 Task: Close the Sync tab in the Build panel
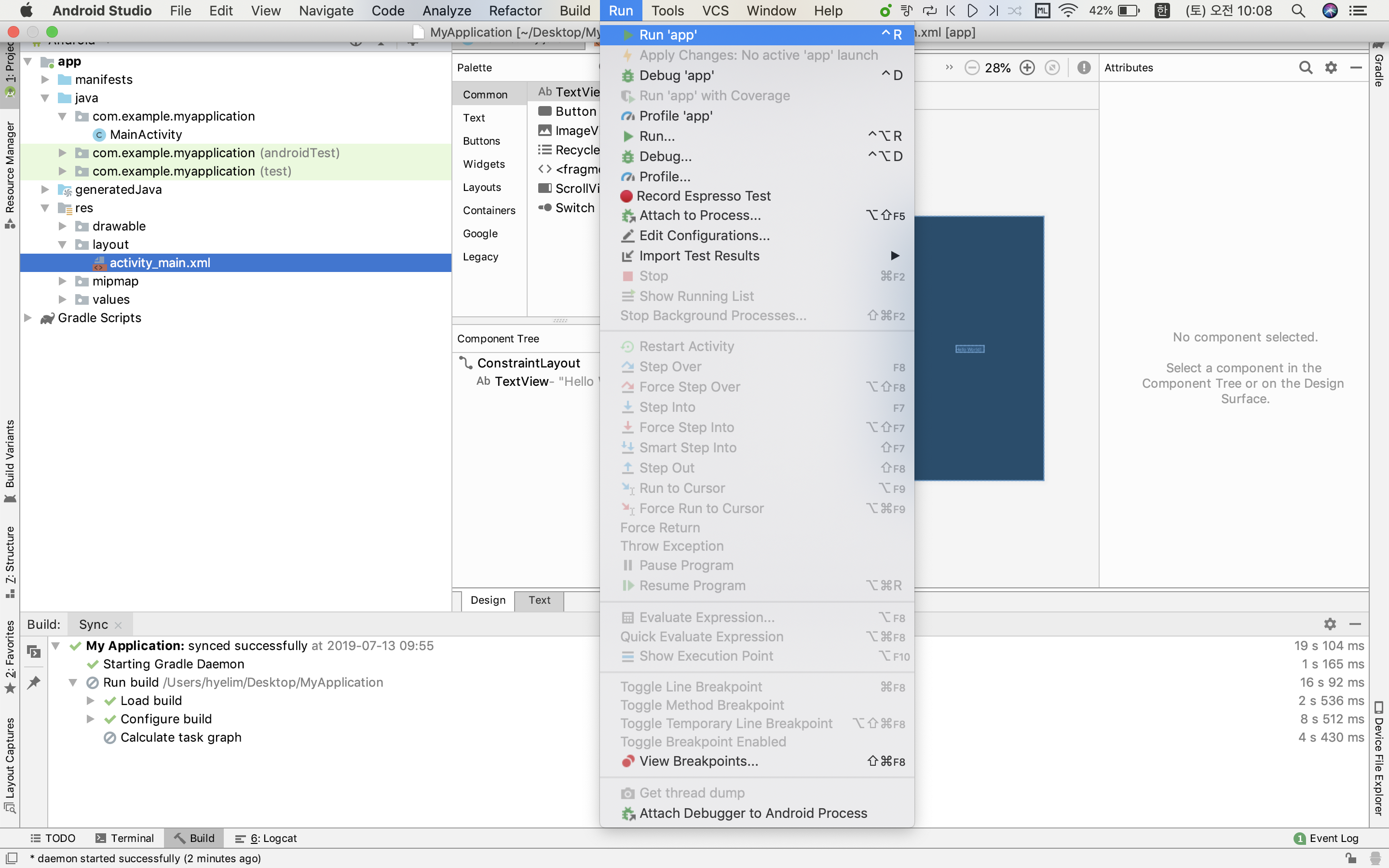click(x=118, y=625)
